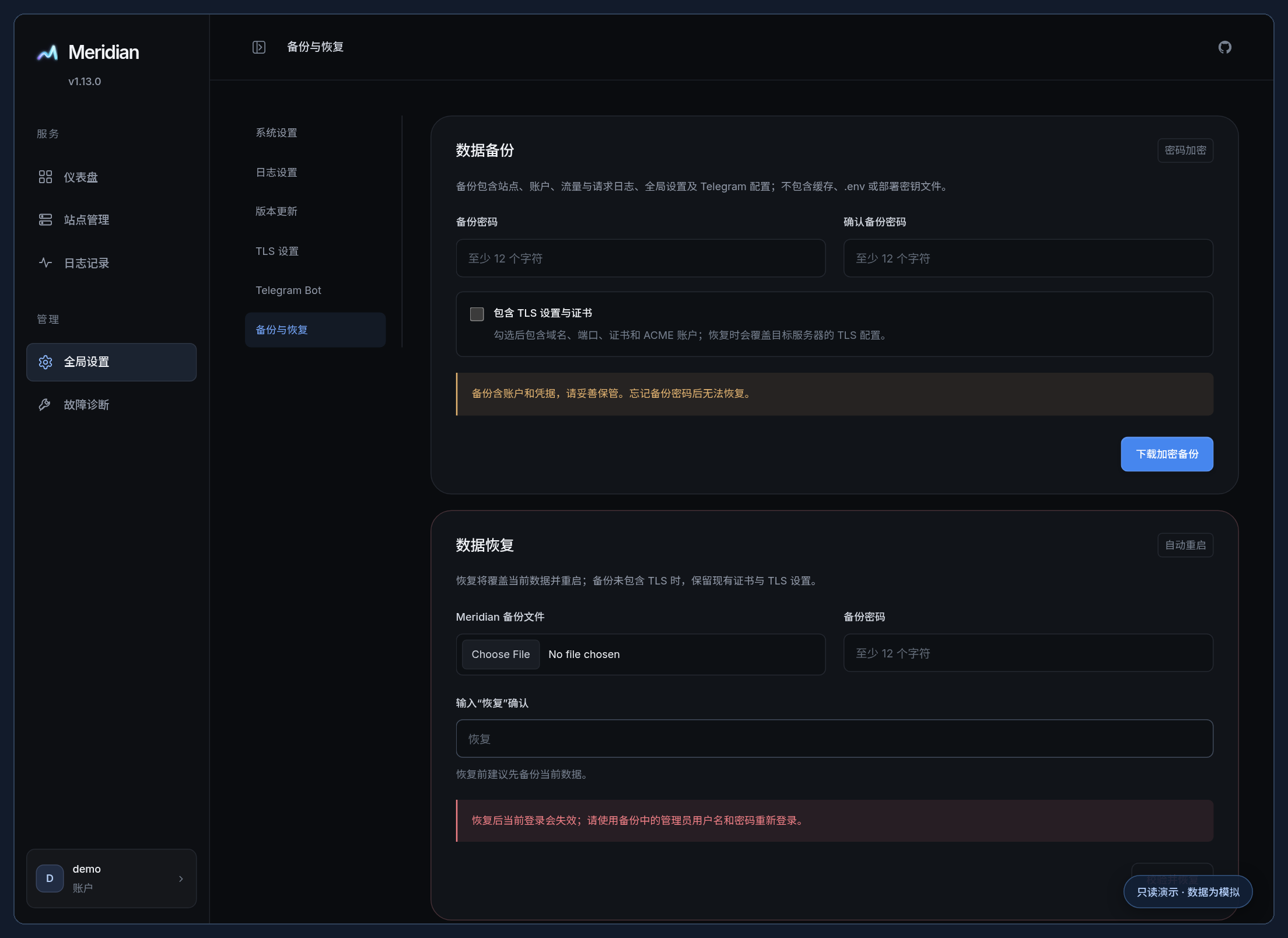Click the 备份含账户和凭据 warning notice
The height and width of the screenshot is (938, 1288).
(x=835, y=394)
